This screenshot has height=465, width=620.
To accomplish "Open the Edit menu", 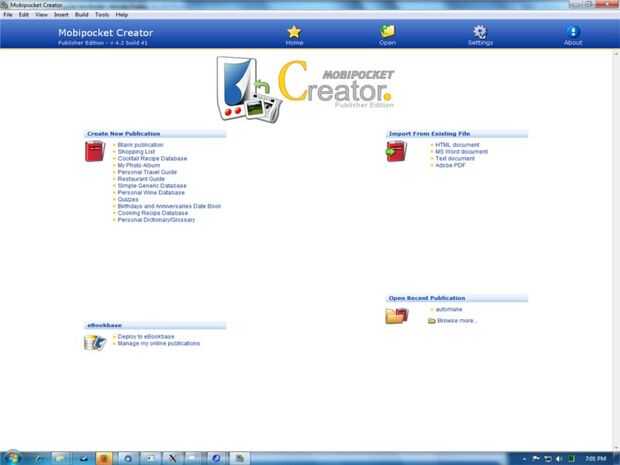I will (x=24, y=15).
